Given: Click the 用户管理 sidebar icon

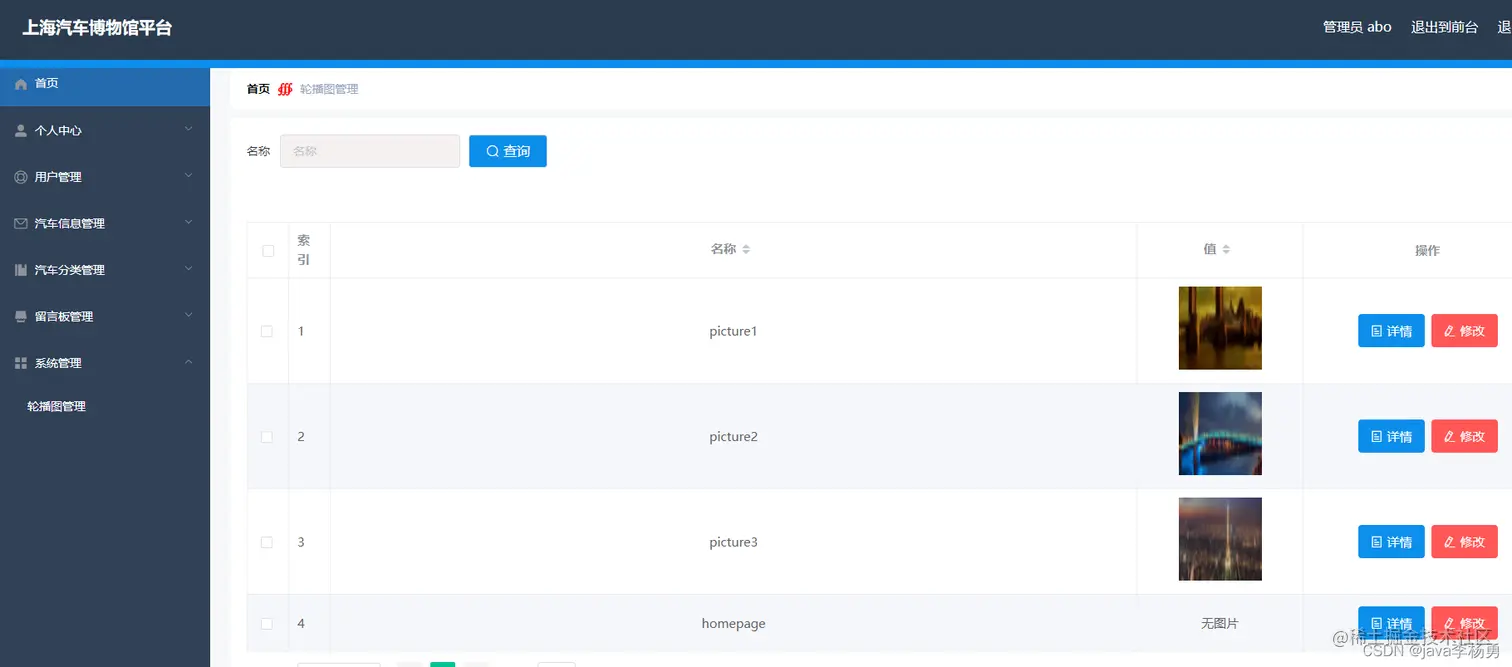Looking at the screenshot, I should [x=21, y=177].
